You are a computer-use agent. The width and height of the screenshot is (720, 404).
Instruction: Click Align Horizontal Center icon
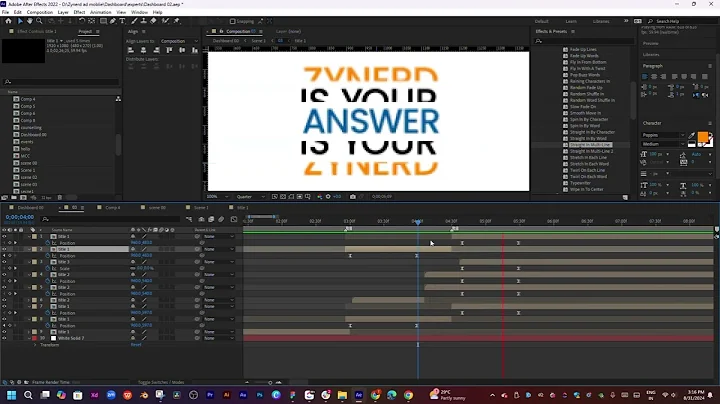click(x=144, y=50)
